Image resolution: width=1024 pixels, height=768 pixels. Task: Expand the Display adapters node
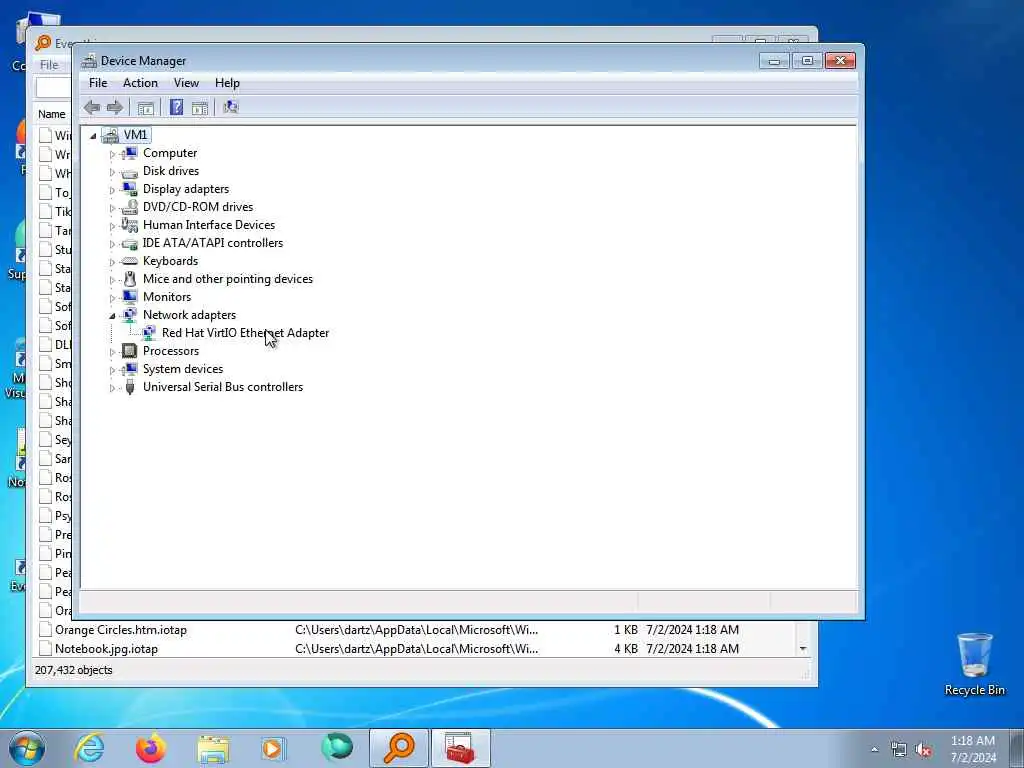(x=112, y=190)
